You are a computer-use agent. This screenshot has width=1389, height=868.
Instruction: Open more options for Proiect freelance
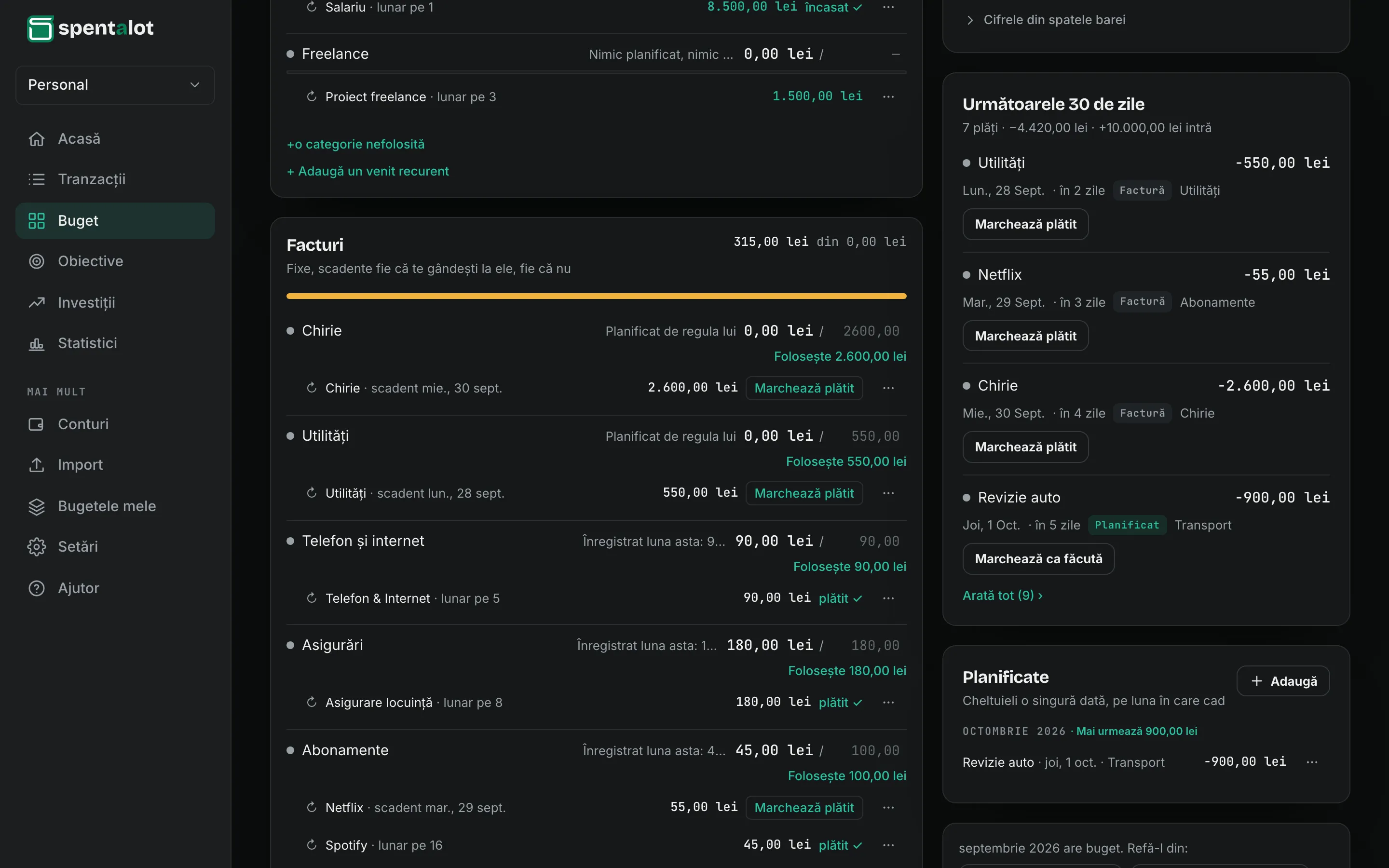coord(888,96)
